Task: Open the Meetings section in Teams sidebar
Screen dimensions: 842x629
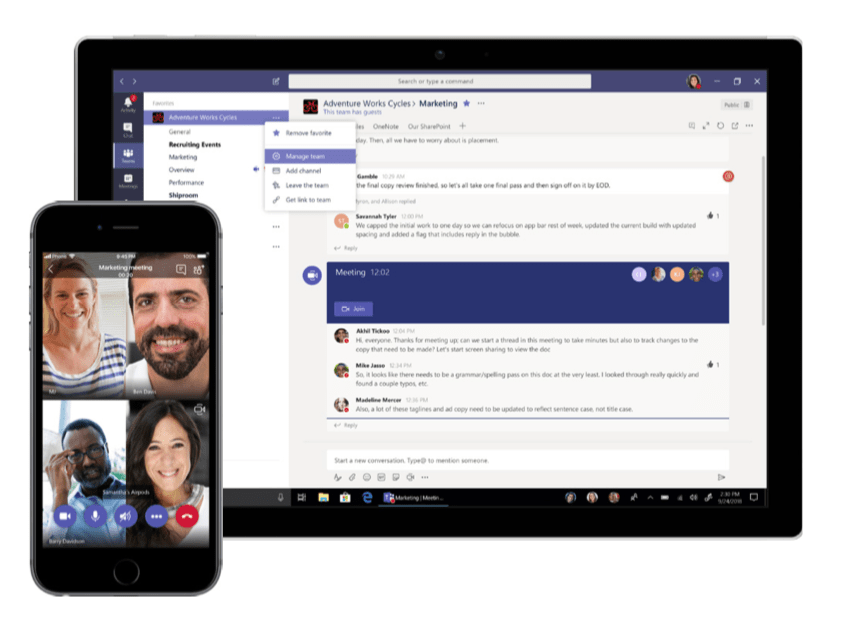Action: point(128,181)
